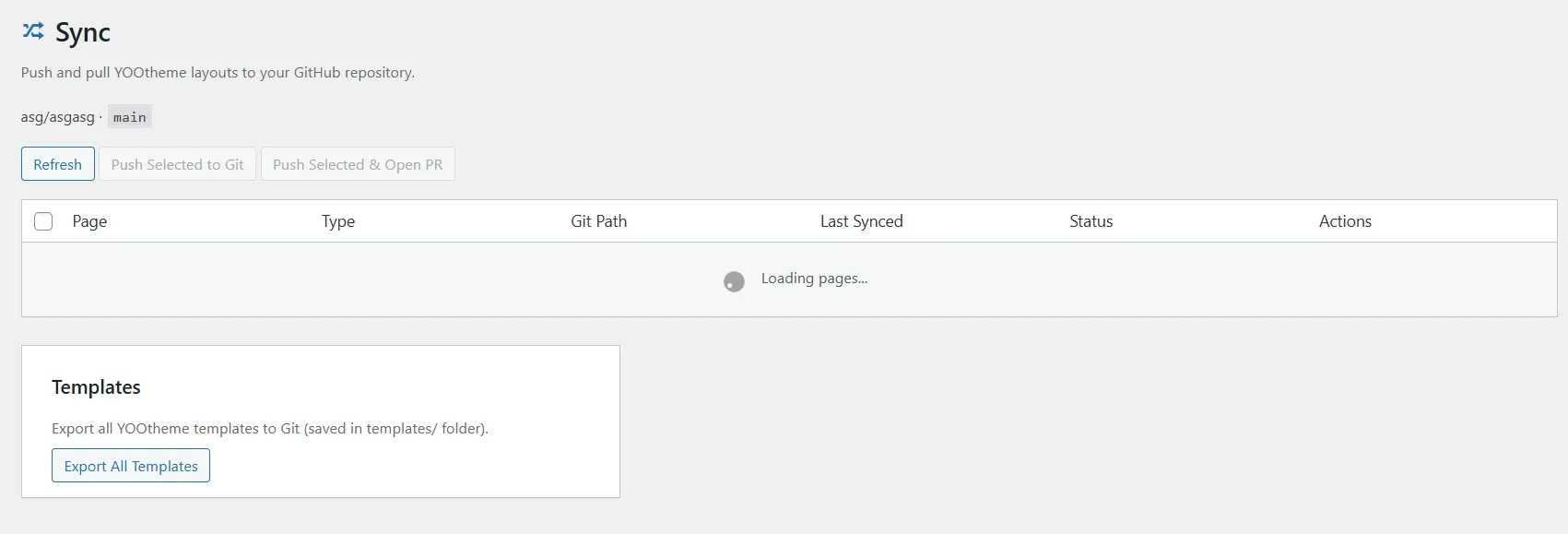The image size is (1568, 534).
Task: Click the Sync page heading
Action: pos(82,33)
